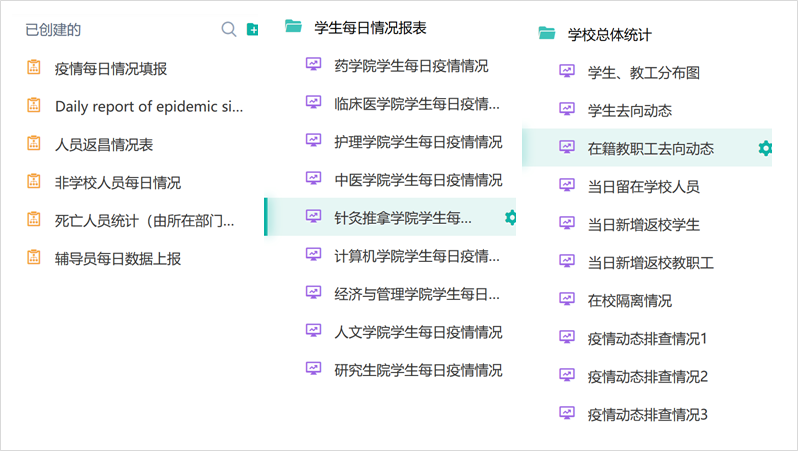Select 计算机学院学生每日疫情 report
This screenshot has width=798, height=451.
click(417, 256)
